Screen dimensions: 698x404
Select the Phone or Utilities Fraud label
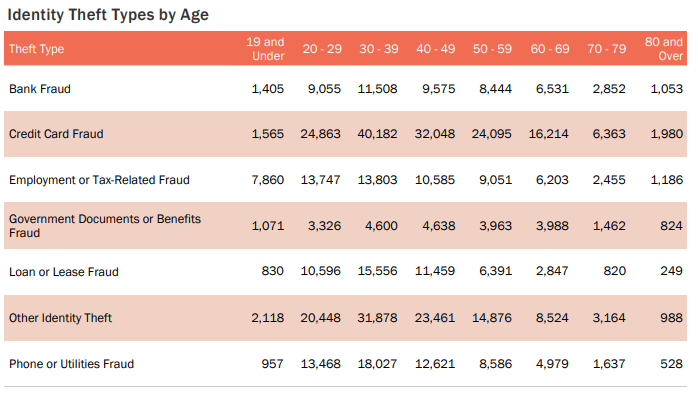[x=71, y=363]
